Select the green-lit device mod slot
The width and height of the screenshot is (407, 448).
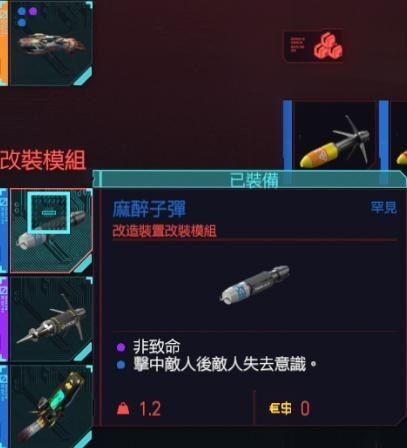pos(51,407)
